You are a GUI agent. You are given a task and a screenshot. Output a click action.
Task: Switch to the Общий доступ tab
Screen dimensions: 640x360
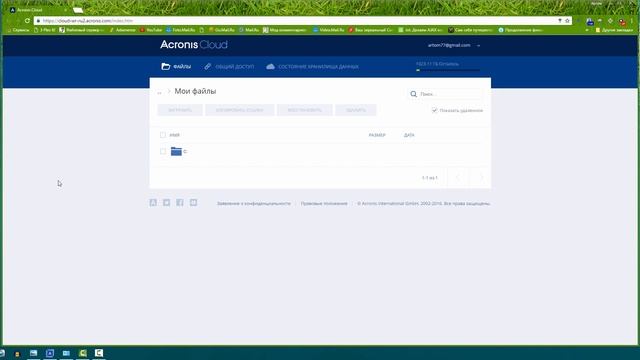tap(229, 67)
